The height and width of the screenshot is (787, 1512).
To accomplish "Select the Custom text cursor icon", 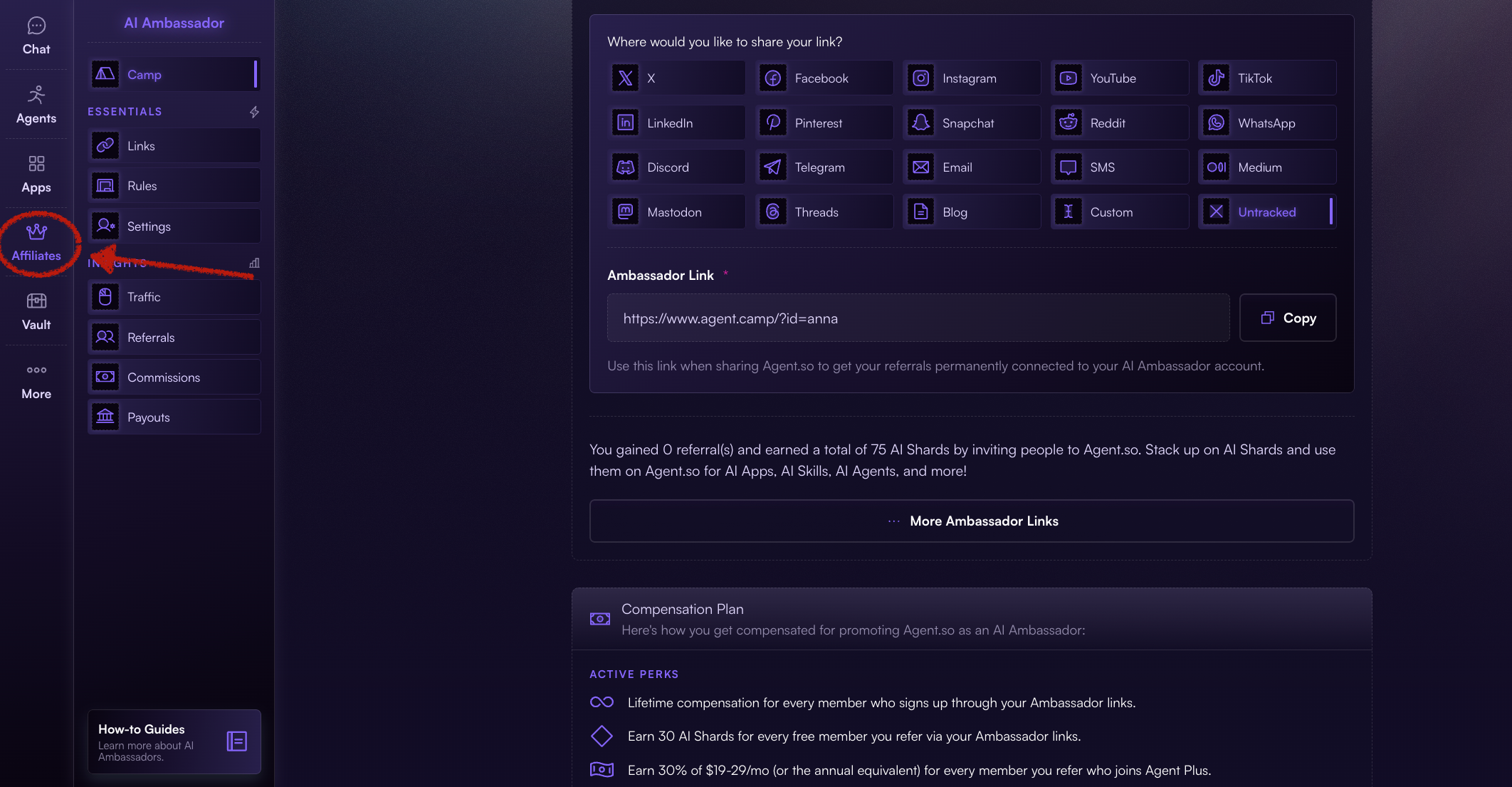I will coord(1069,212).
